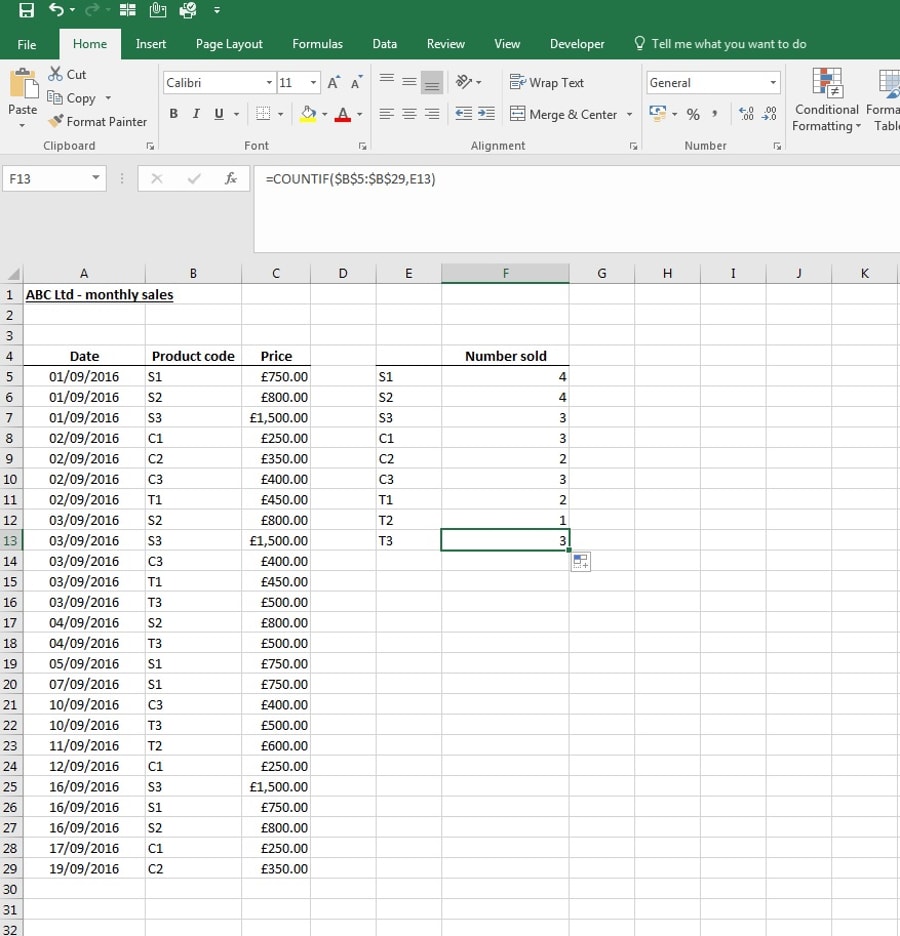Open Conditional Formatting menu
This screenshot has height=936, width=900.
[827, 100]
